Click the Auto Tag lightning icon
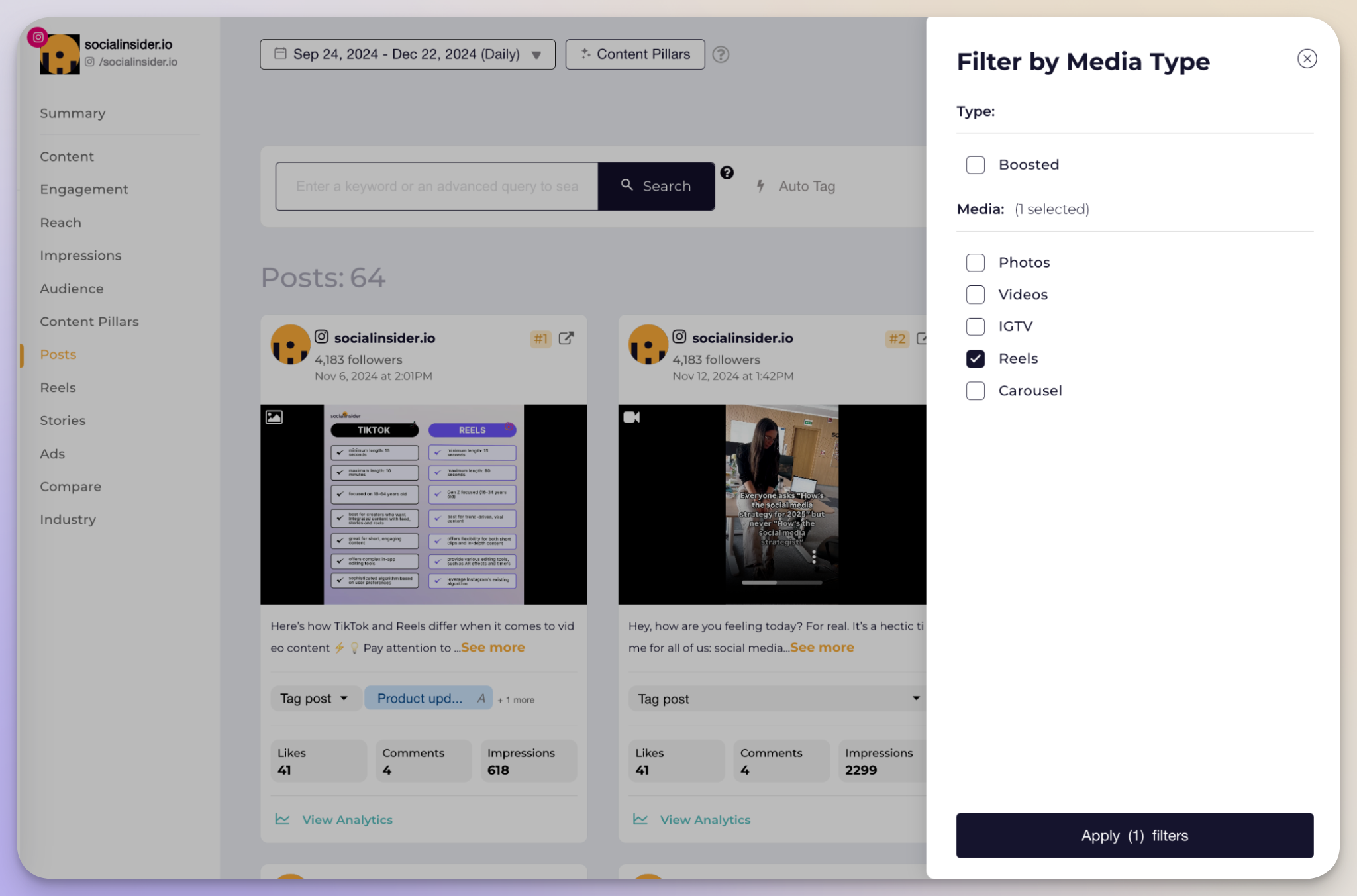Image resolution: width=1357 pixels, height=896 pixels. [x=760, y=187]
